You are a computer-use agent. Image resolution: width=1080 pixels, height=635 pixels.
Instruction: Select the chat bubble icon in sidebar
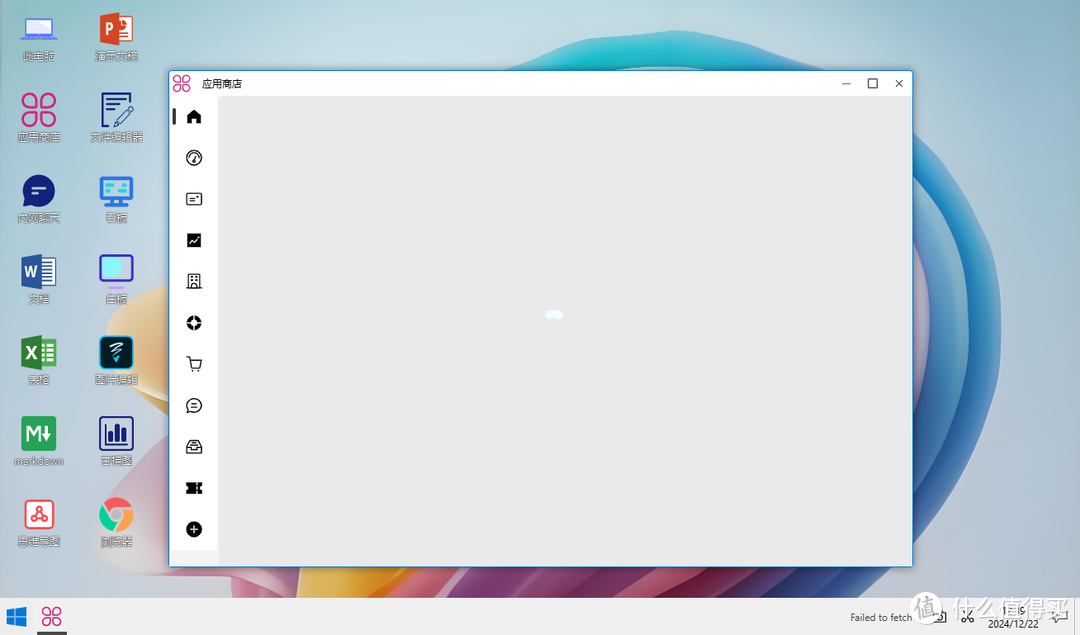(194, 406)
